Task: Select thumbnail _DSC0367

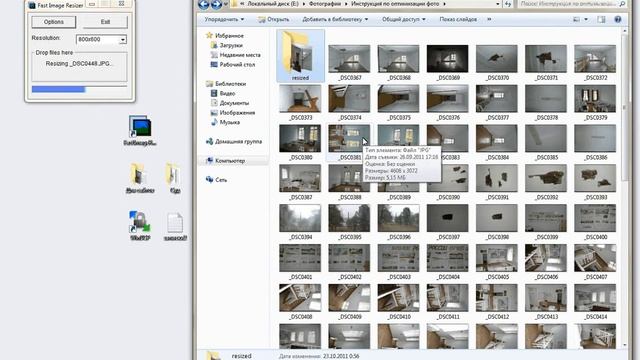Action: pos(349,59)
